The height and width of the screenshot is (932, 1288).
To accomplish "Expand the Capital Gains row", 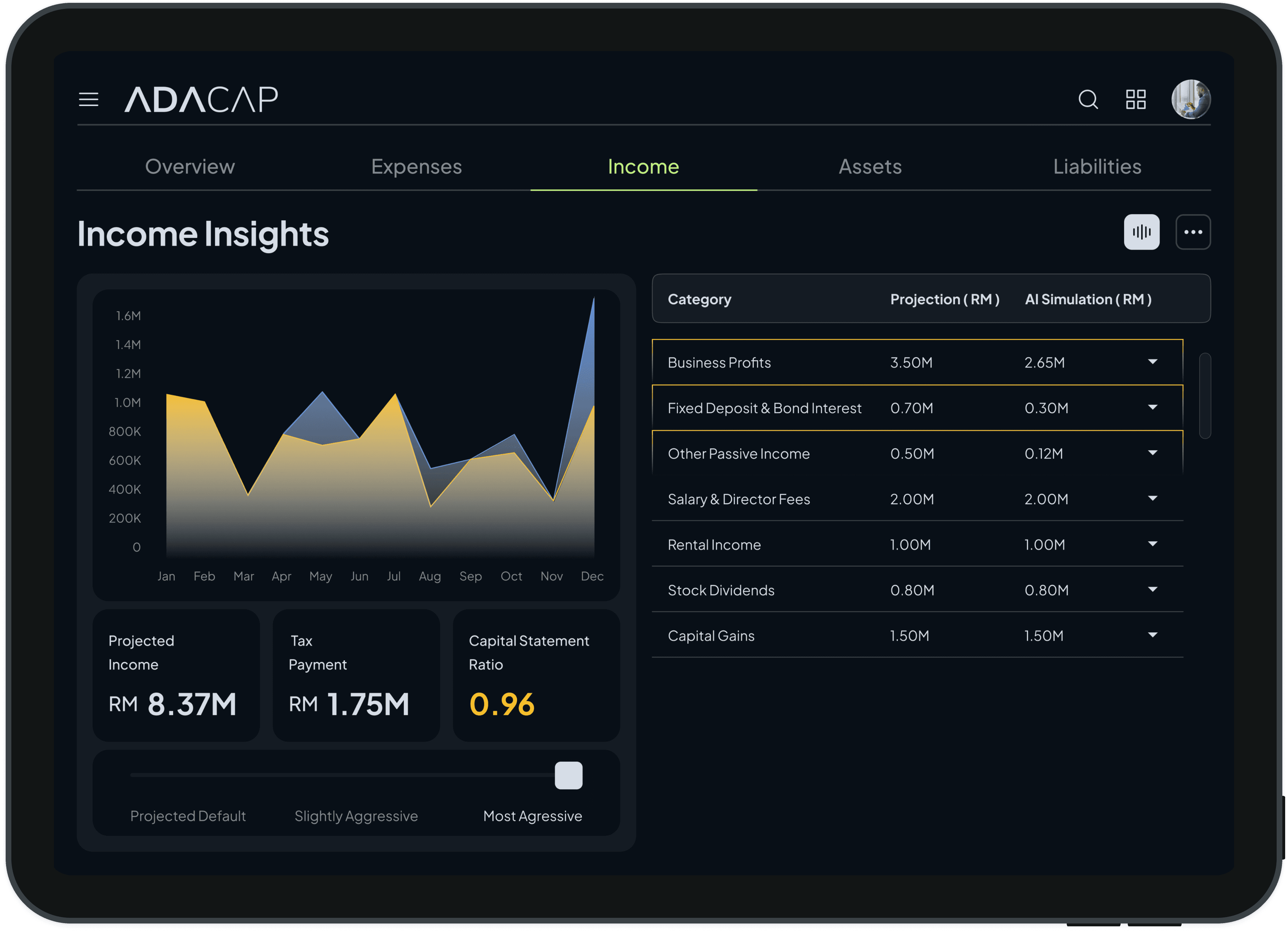I will pos(1152,634).
